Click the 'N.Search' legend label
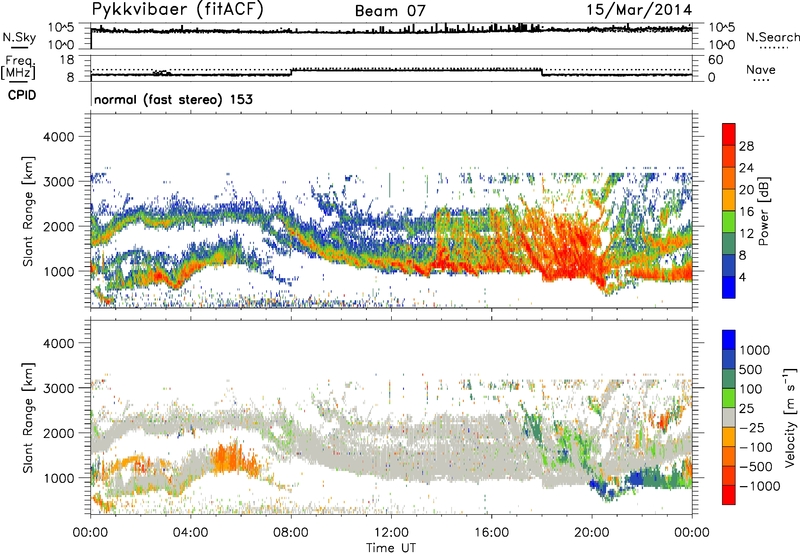The image size is (800, 554). point(772,37)
